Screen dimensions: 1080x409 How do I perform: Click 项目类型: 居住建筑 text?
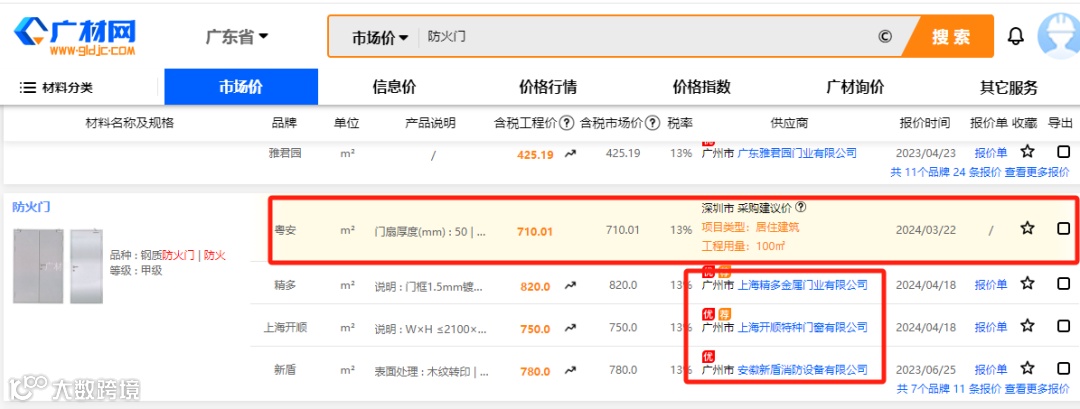[750, 227]
